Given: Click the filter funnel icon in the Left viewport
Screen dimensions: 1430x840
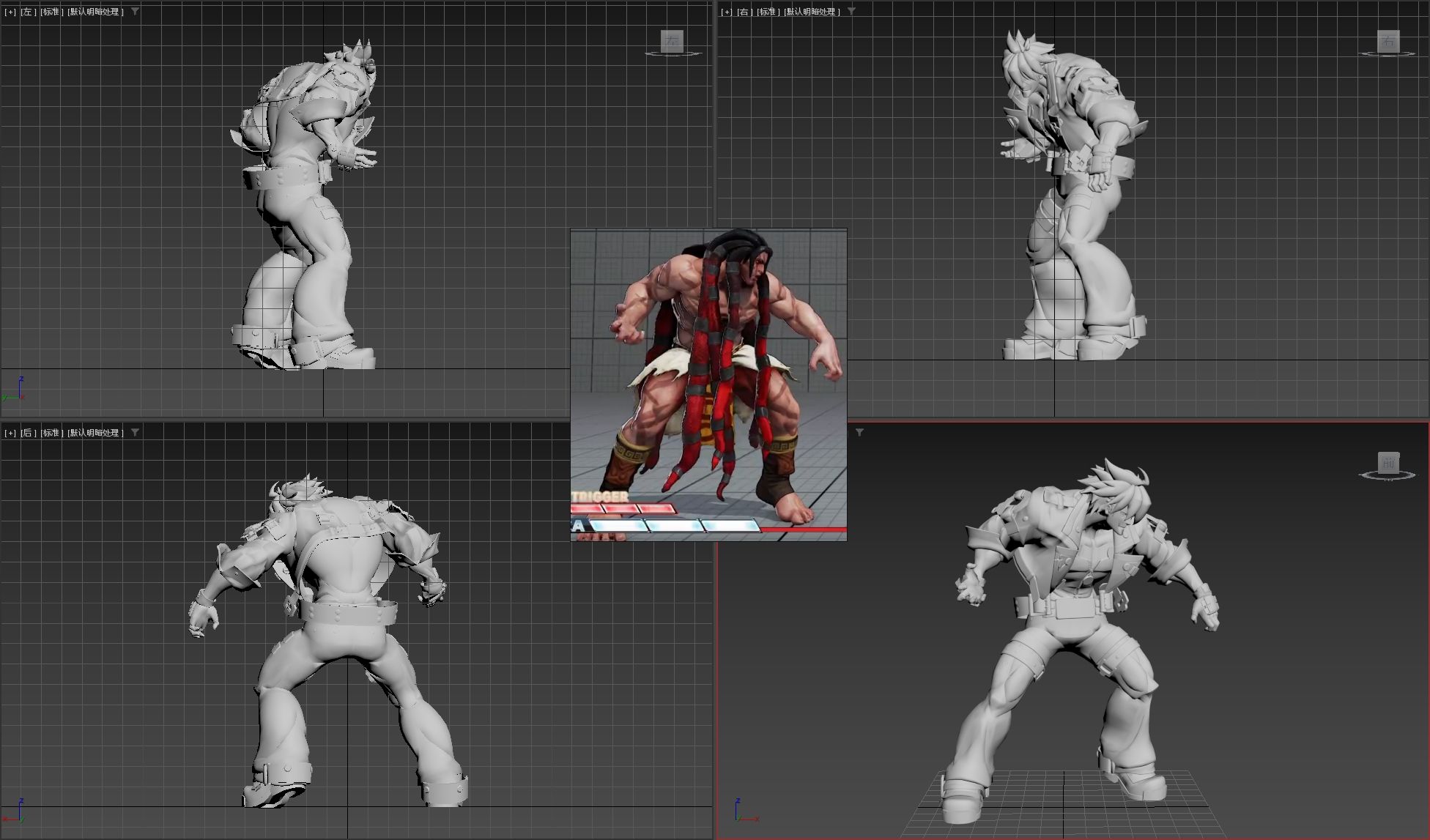Looking at the screenshot, I should (x=135, y=12).
